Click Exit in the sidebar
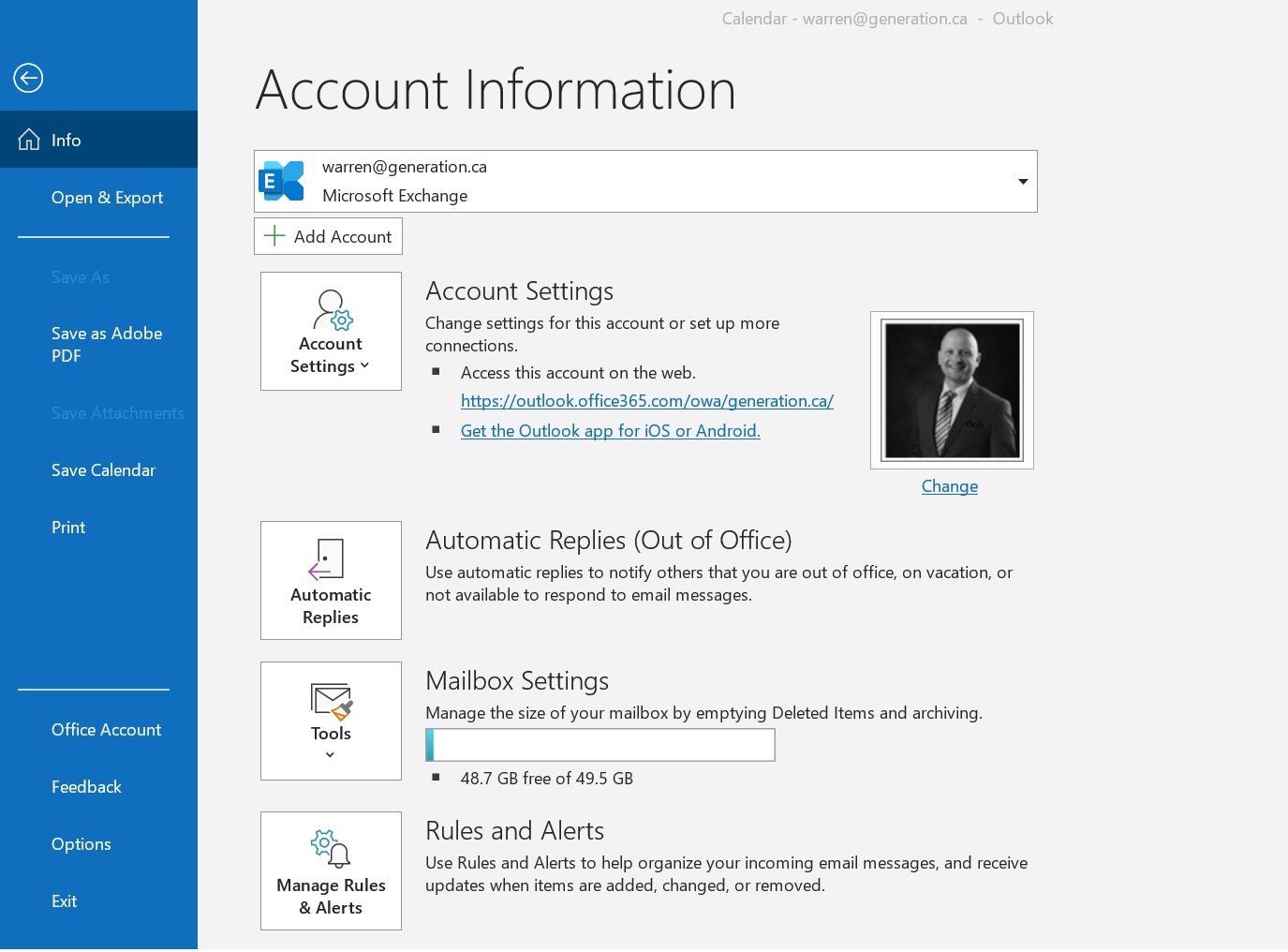 coord(64,901)
